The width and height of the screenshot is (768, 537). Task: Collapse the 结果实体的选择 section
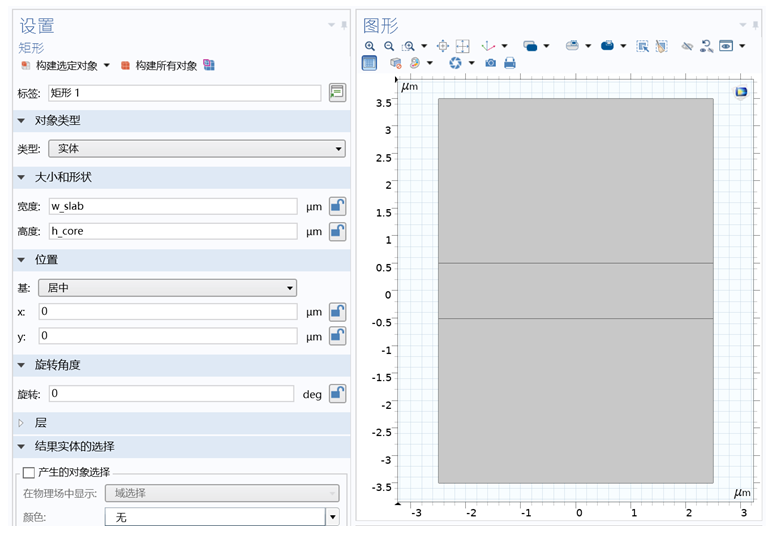[21, 446]
